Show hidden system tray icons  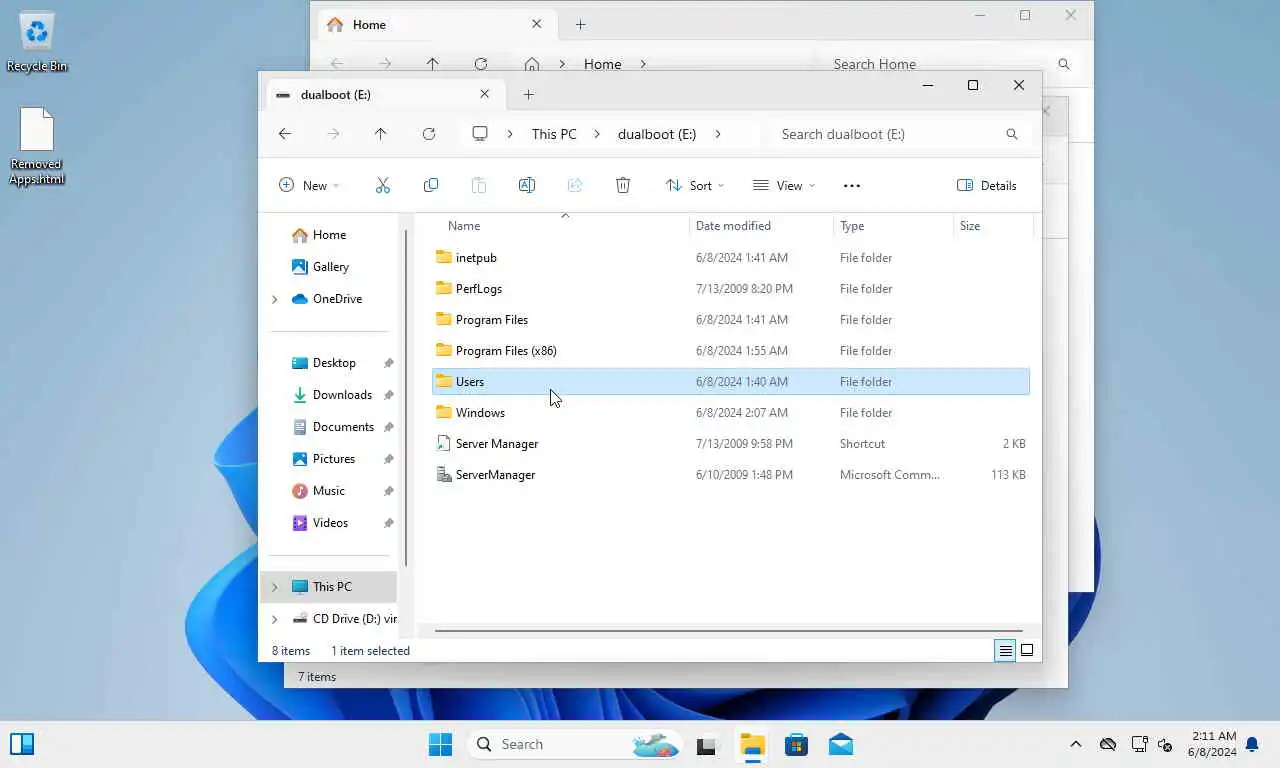pyautogui.click(x=1076, y=744)
